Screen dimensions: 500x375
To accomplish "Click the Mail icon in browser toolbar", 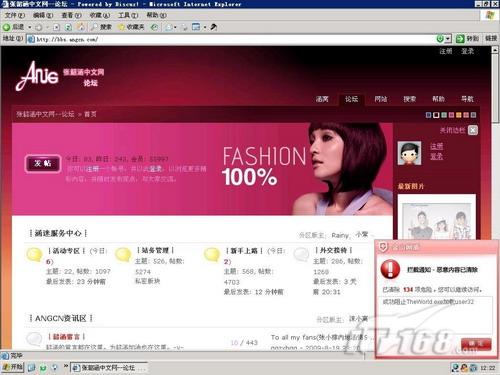I will 169,27.
